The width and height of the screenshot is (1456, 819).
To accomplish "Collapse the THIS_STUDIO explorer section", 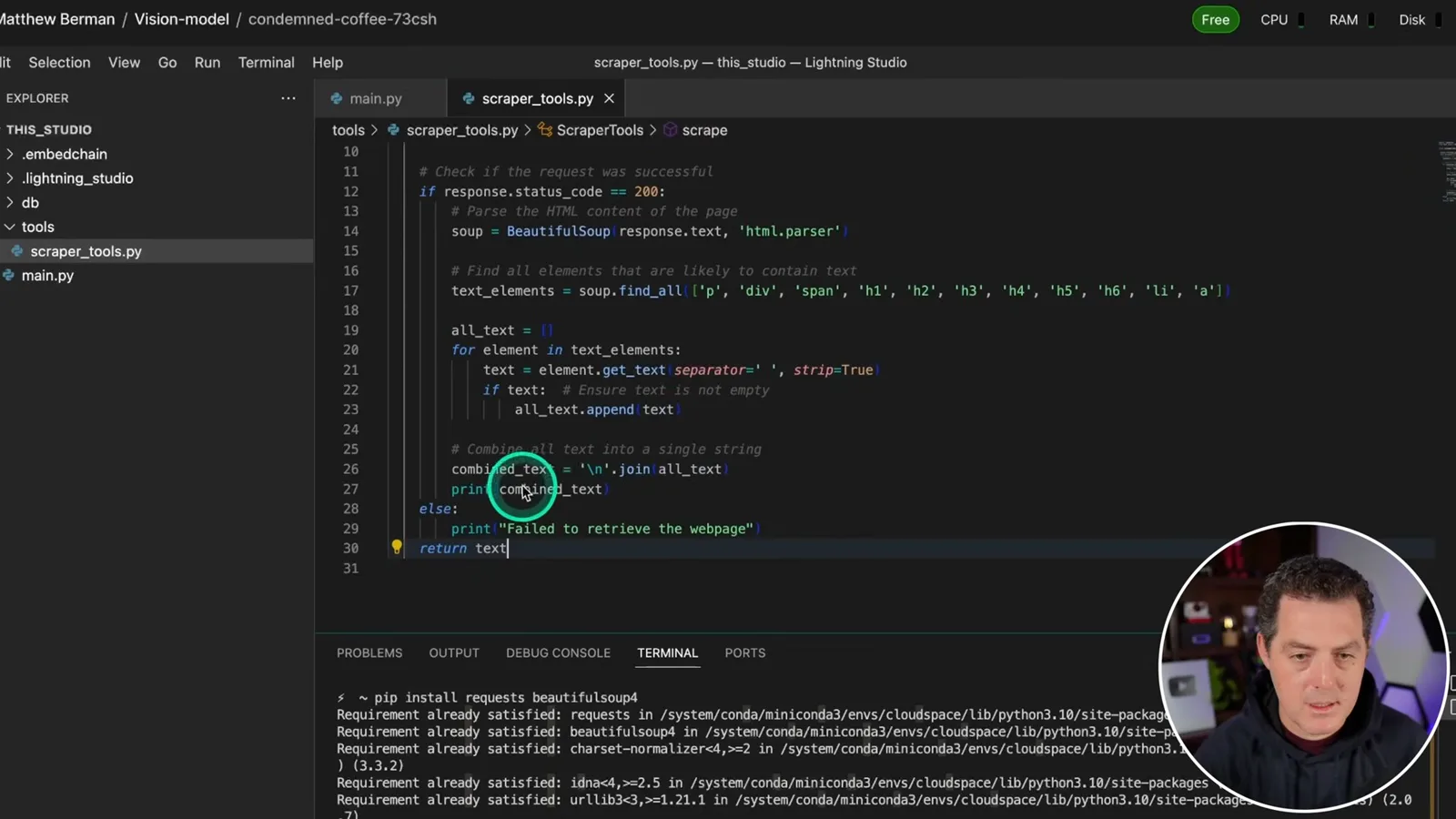I will (49, 129).
